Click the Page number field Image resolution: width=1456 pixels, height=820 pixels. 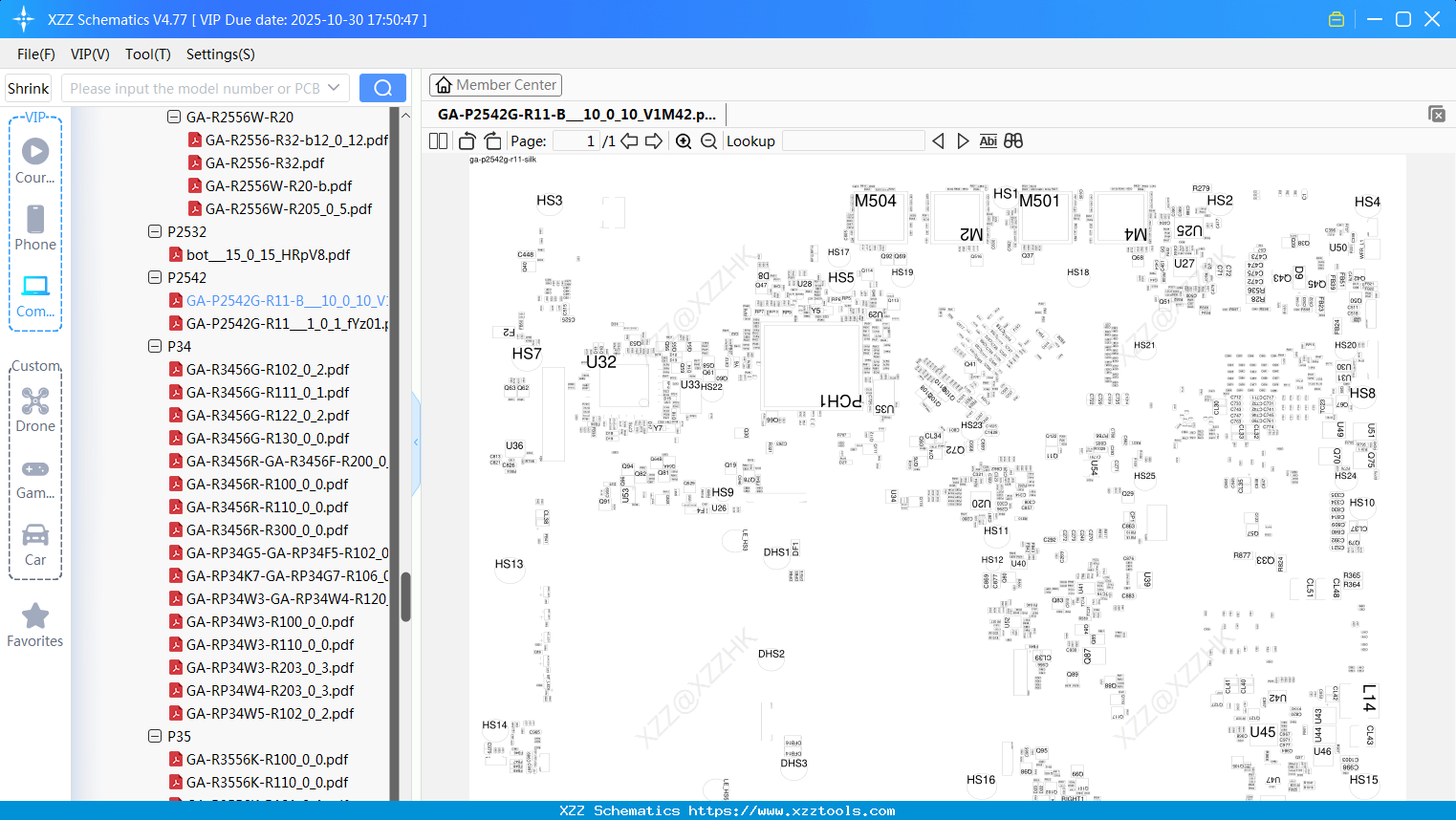576,140
